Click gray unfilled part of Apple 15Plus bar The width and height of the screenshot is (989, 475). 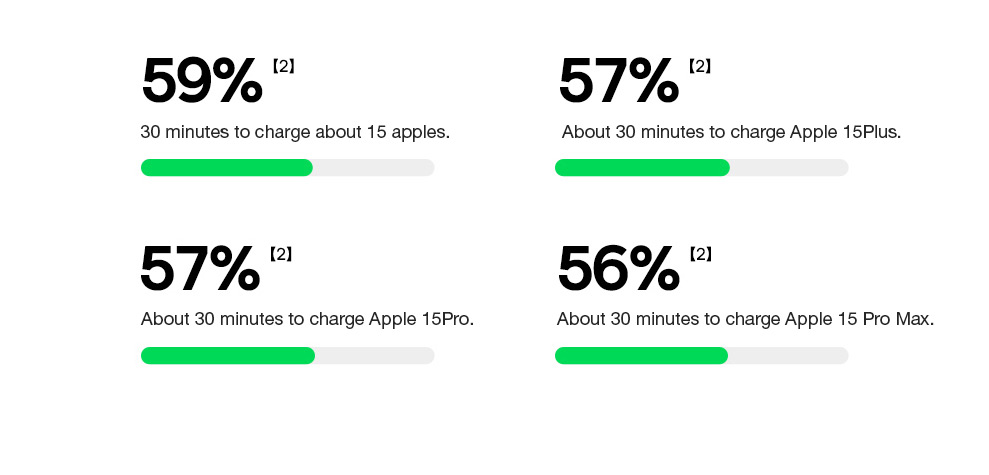point(790,168)
